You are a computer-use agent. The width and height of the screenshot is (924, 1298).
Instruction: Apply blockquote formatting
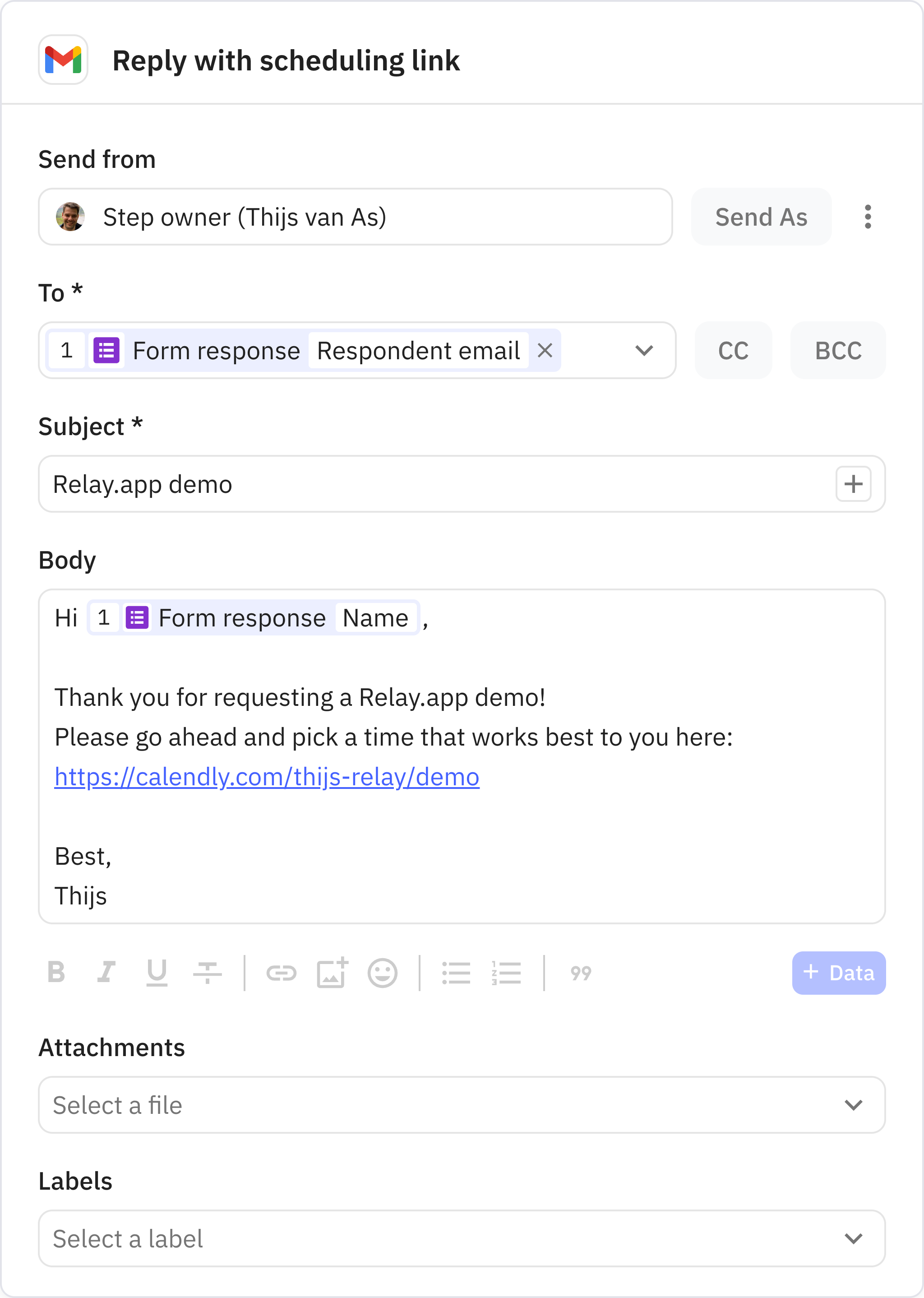click(581, 973)
